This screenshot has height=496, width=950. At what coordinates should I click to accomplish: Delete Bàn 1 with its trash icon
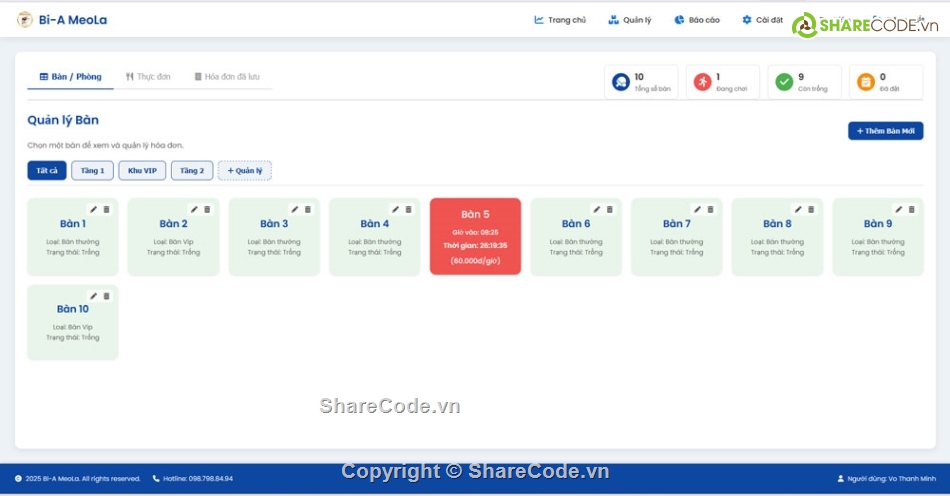tap(107, 210)
